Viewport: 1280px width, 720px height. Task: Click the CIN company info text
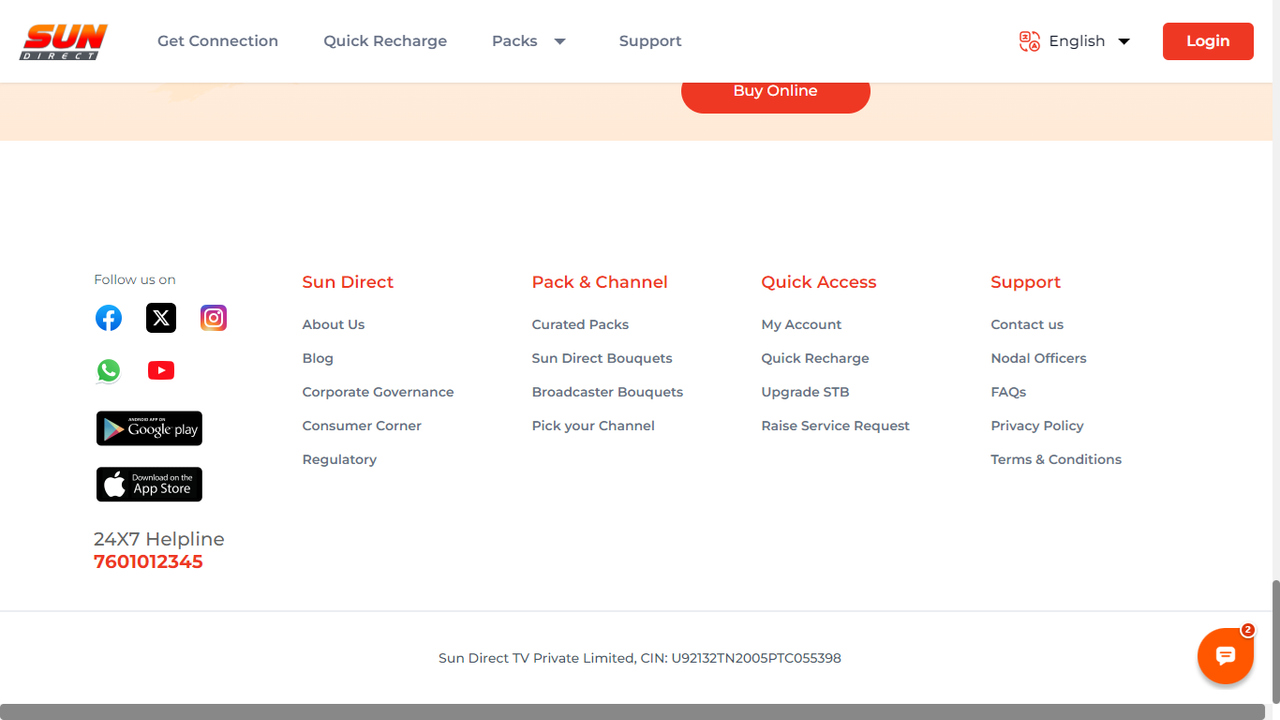(640, 658)
